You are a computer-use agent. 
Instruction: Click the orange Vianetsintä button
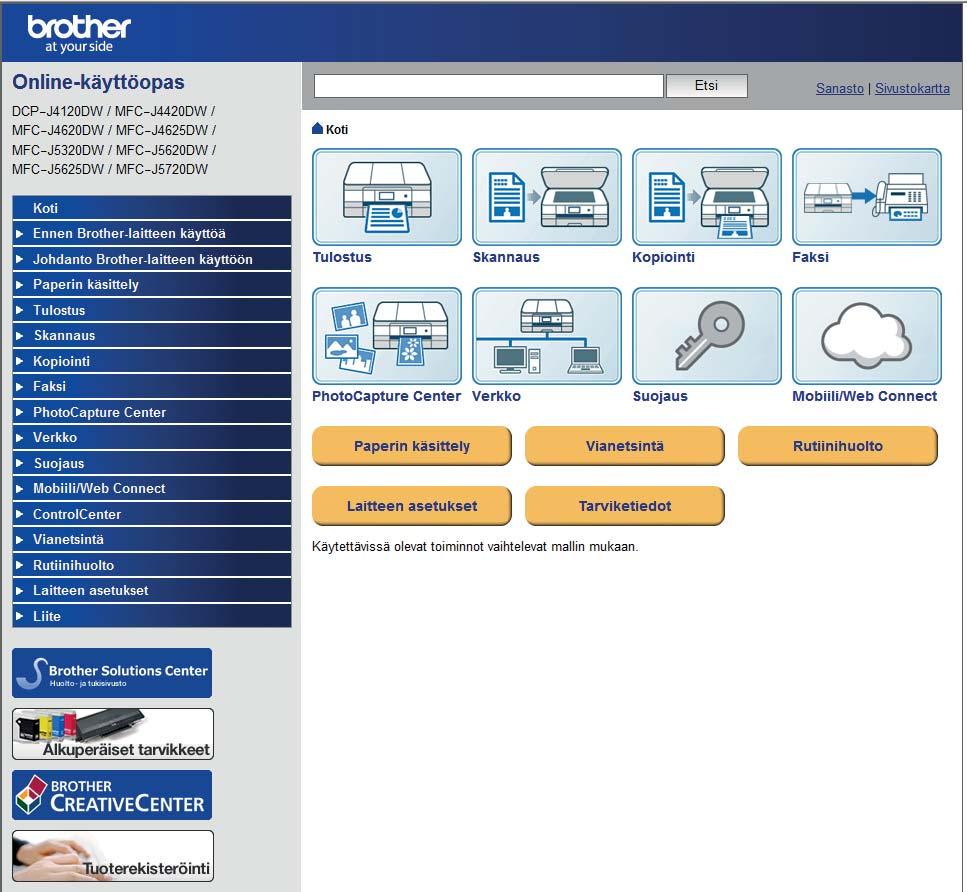(x=625, y=445)
